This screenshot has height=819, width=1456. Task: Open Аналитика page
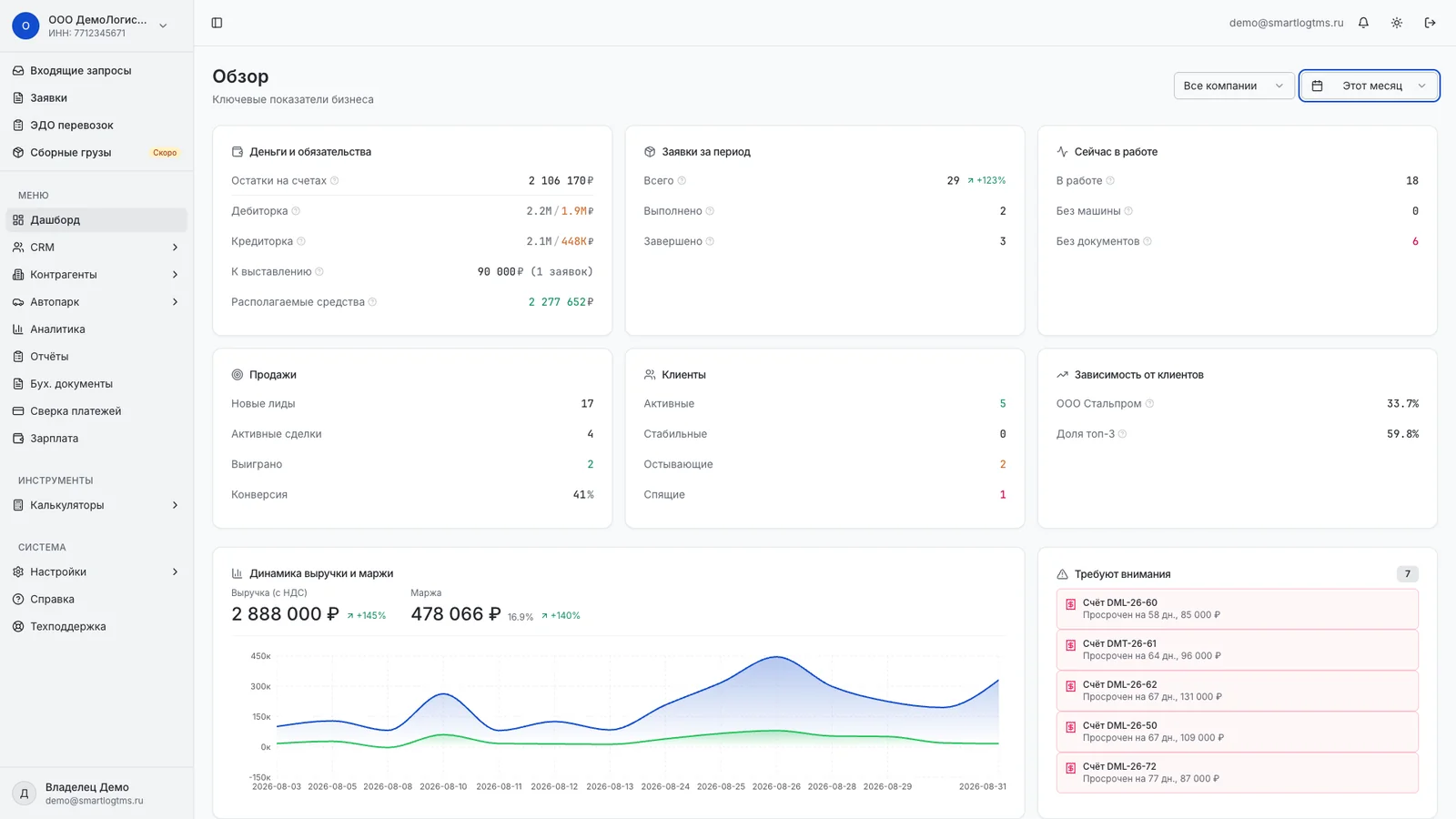click(x=96, y=329)
